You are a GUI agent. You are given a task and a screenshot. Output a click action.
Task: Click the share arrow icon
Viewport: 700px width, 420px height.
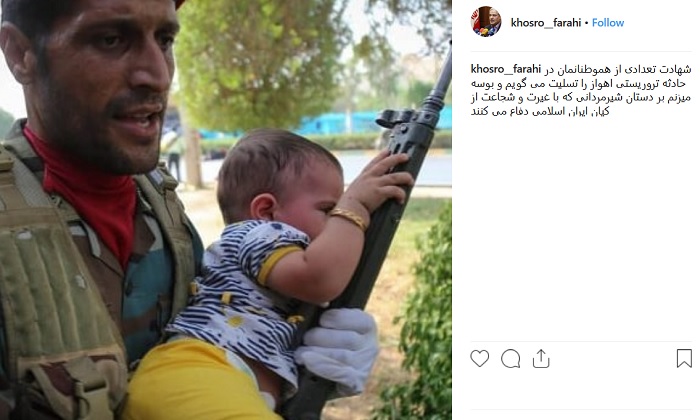coord(541,358)
